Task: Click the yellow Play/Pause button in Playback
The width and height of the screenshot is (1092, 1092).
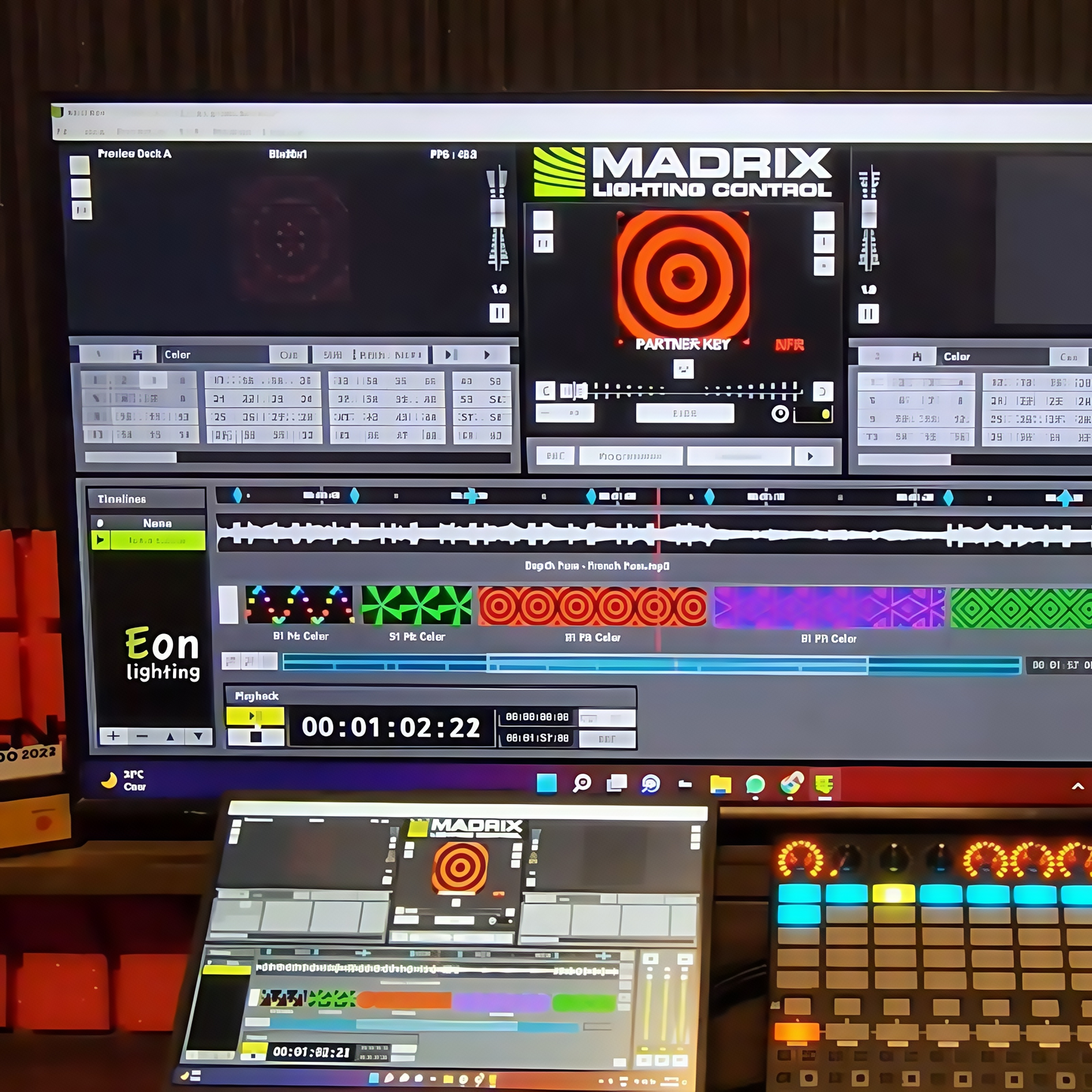Action: click(255, 716)
